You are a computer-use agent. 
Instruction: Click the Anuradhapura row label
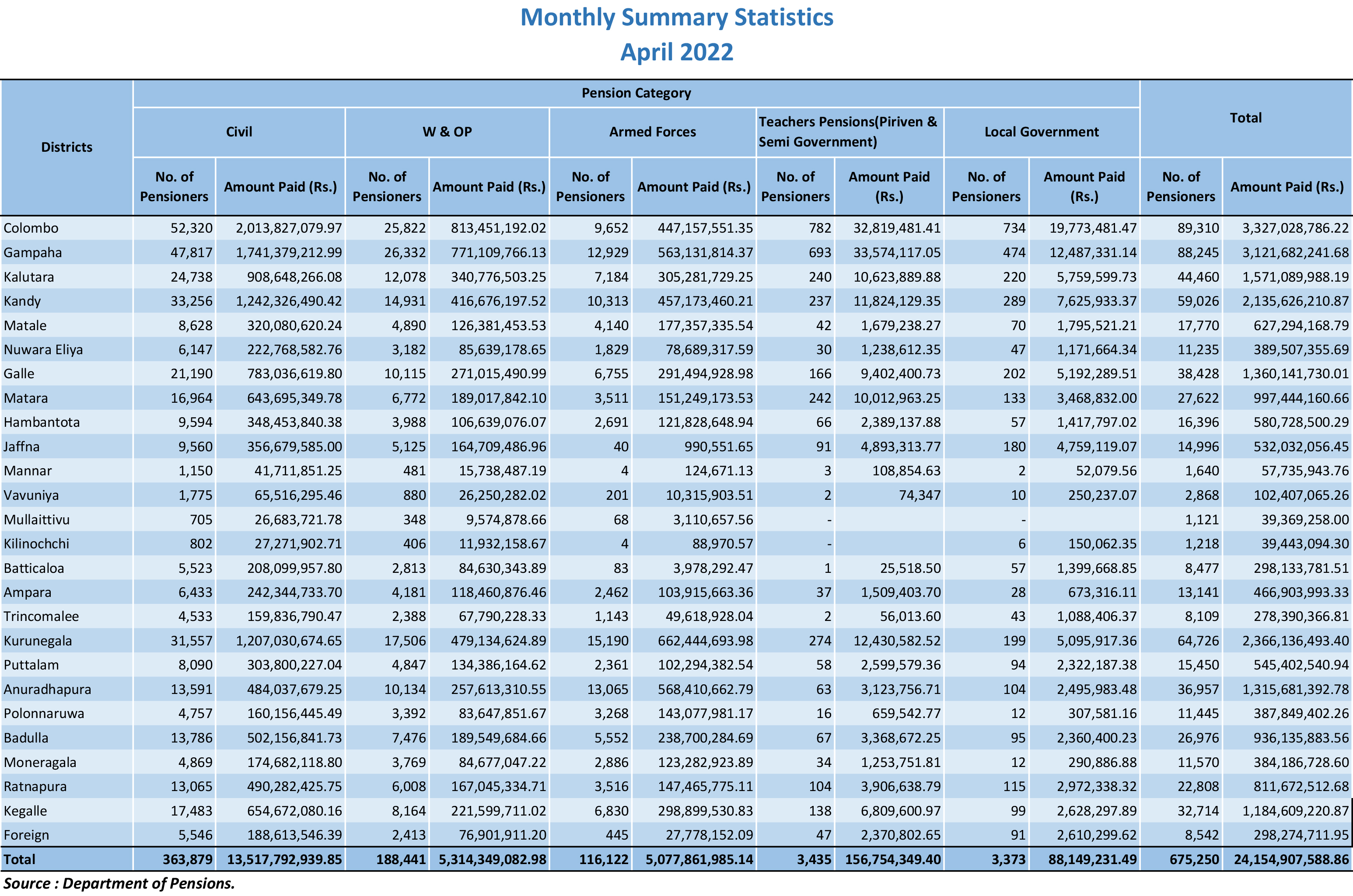point(47,690)
